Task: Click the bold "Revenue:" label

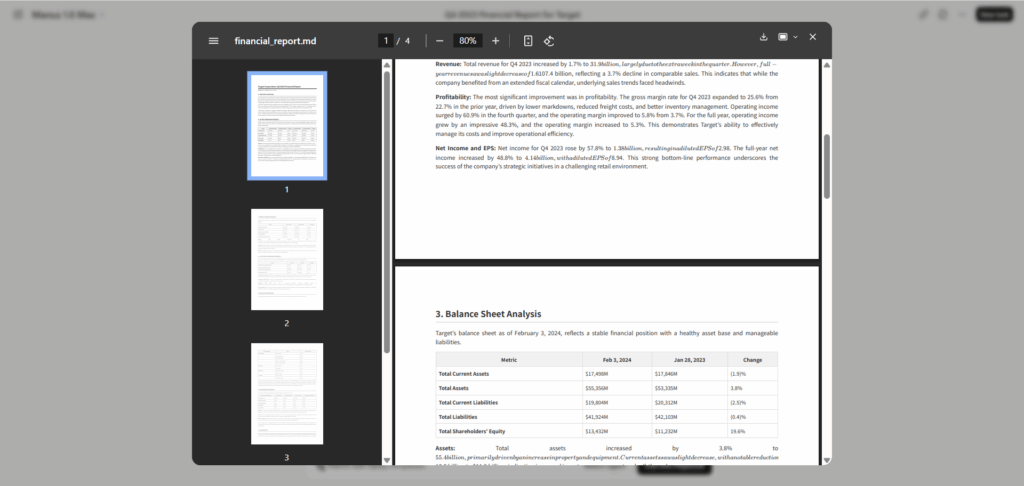Action: click(x=448, y=64)
